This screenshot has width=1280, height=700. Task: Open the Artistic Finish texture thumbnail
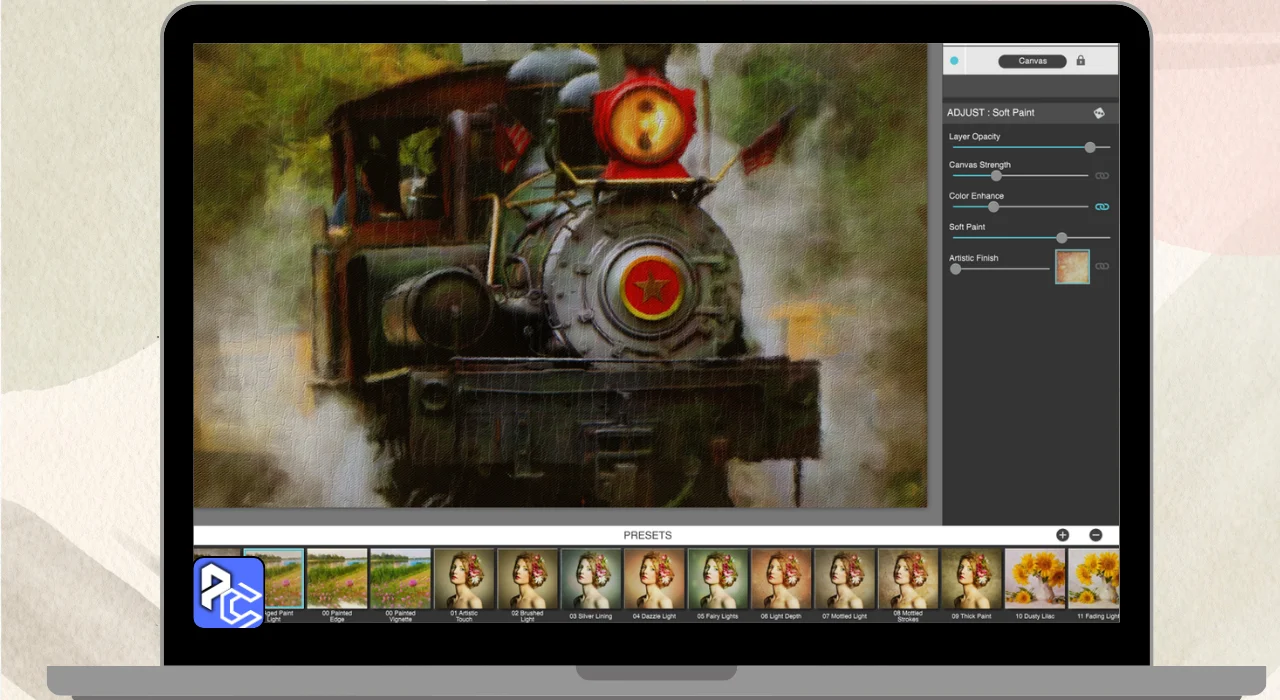(x=1072, y=267)
